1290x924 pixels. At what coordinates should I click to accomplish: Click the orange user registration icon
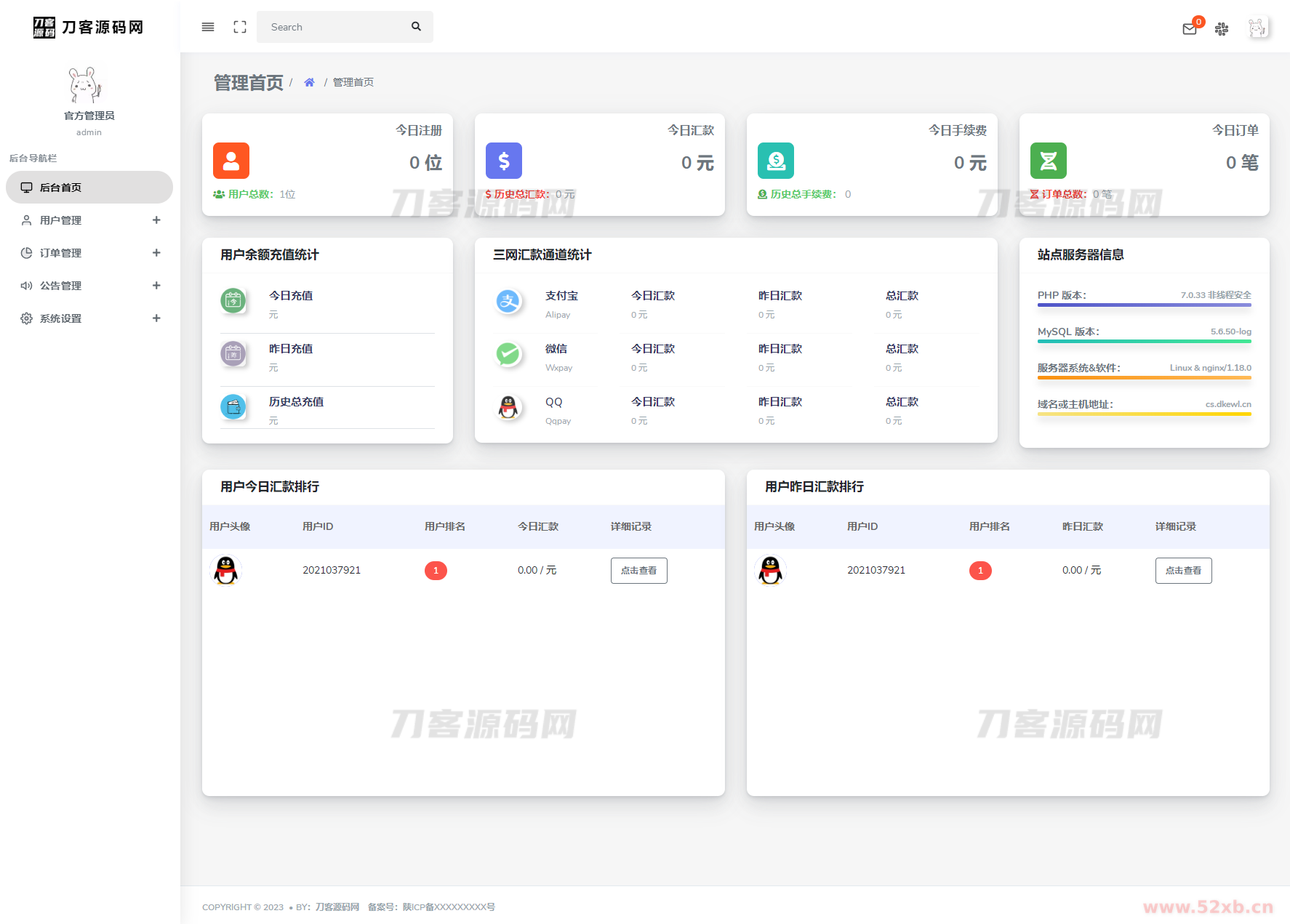pyautogui.click(x=231, y=161)
